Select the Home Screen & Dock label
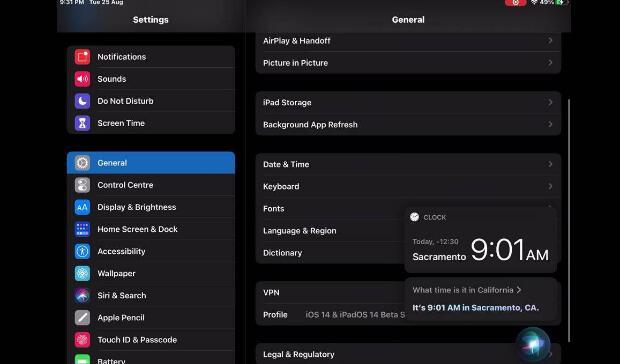The height and width of the screenshot is (364, 620). (x=137, y=229)
